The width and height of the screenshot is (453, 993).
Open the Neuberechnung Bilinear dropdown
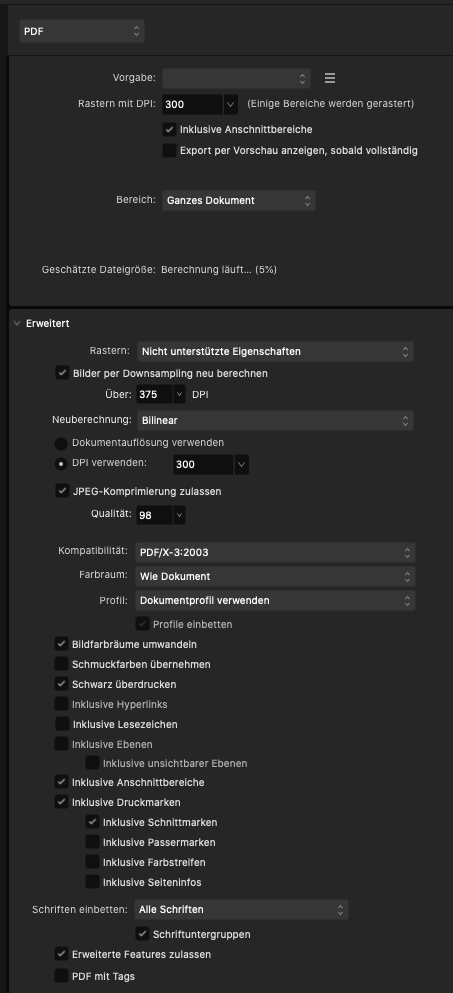coord(275,421)
